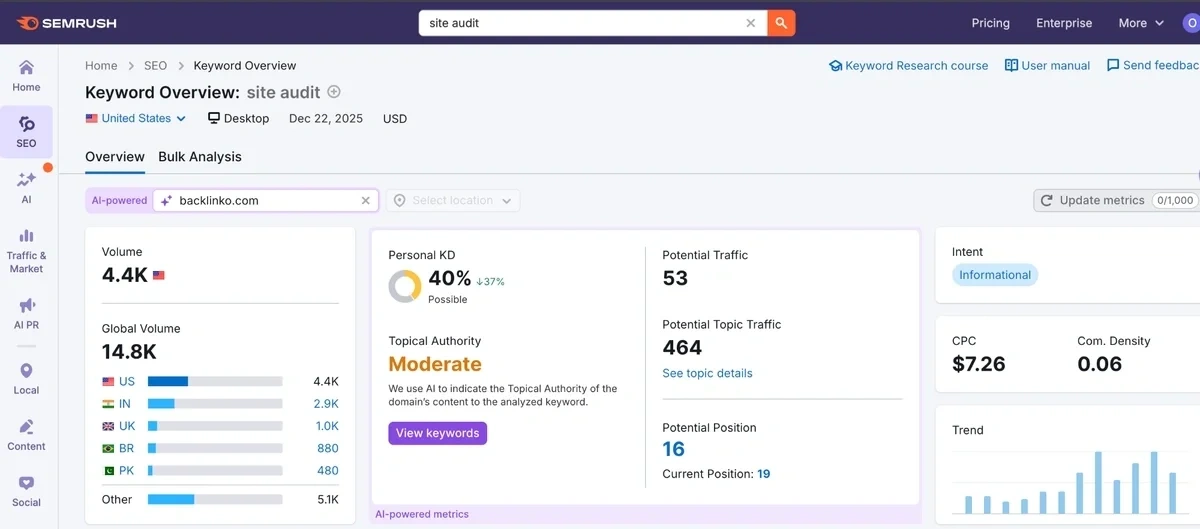1200x529 pixels.
Task: Click the AI sparkle icon in domain field
Action: [x=167, y=200]
